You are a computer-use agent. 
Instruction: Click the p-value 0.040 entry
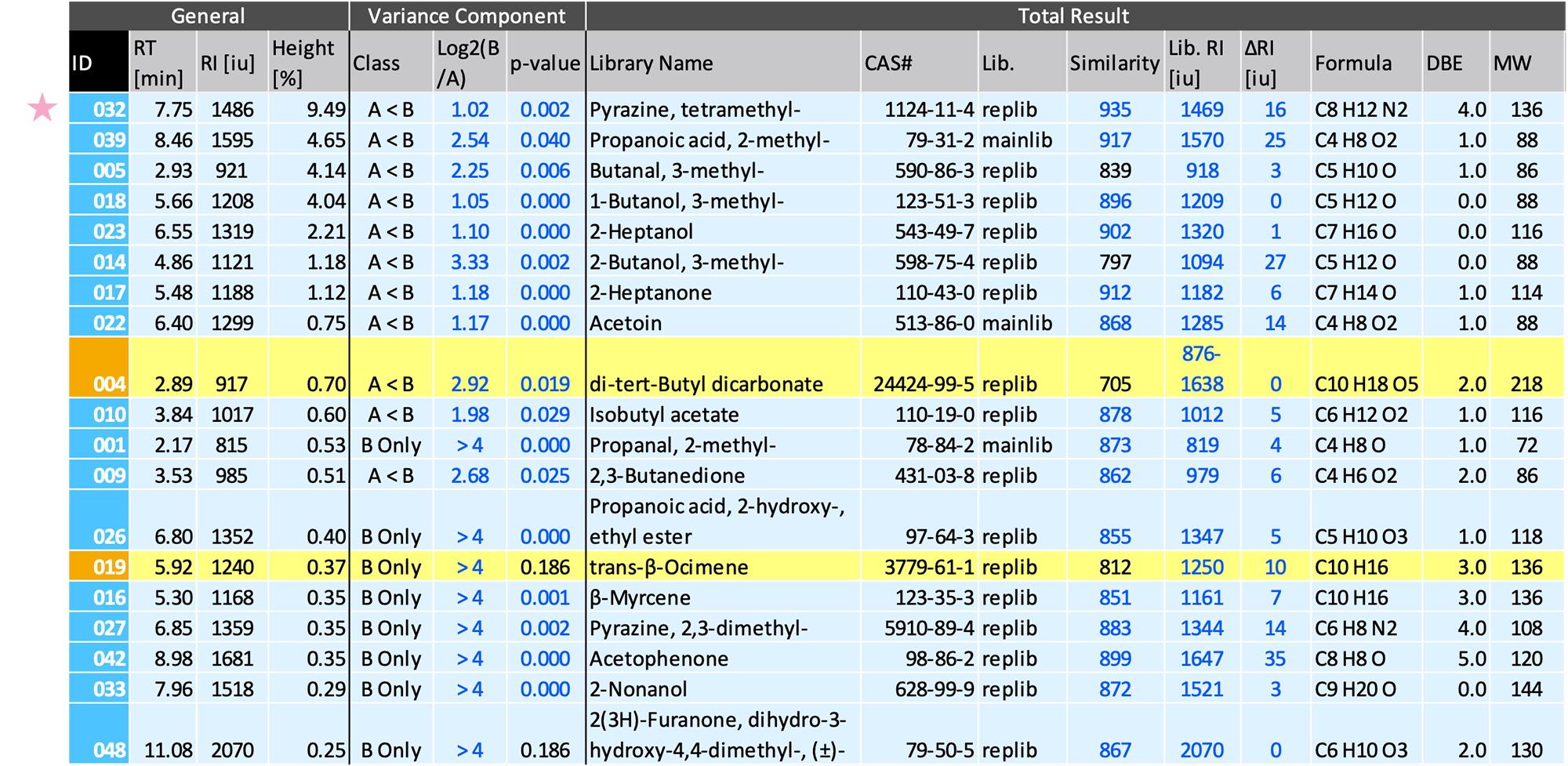click(x=545, y=140)
